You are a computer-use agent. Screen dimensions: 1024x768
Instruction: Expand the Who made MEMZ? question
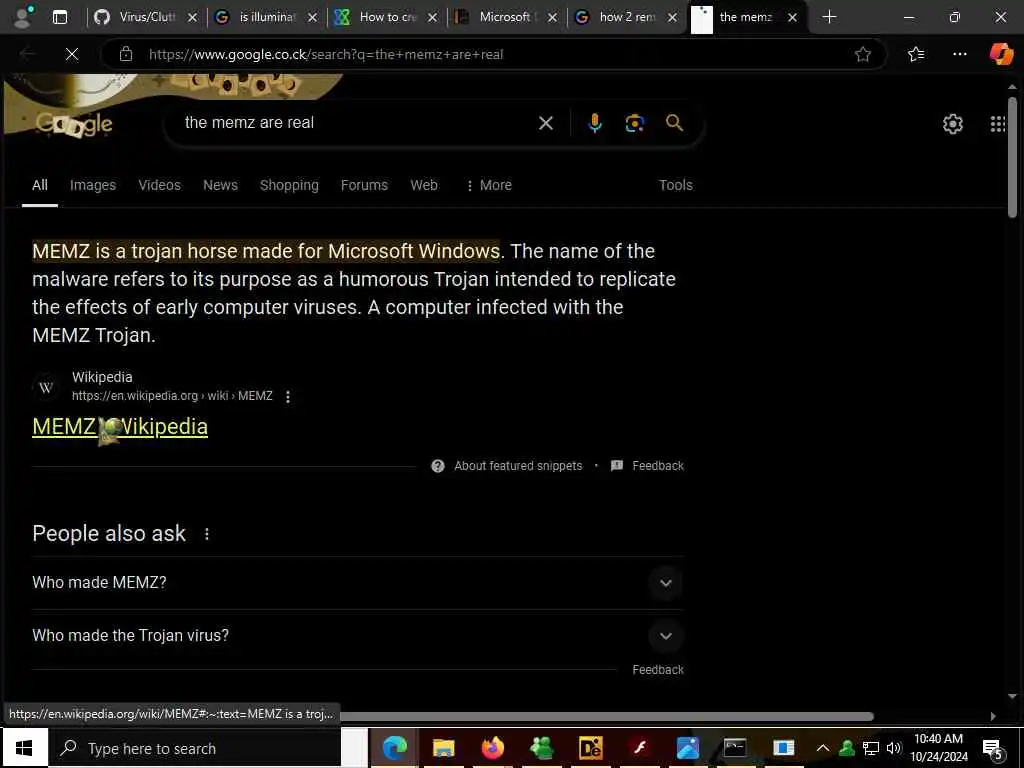point(358,583)
